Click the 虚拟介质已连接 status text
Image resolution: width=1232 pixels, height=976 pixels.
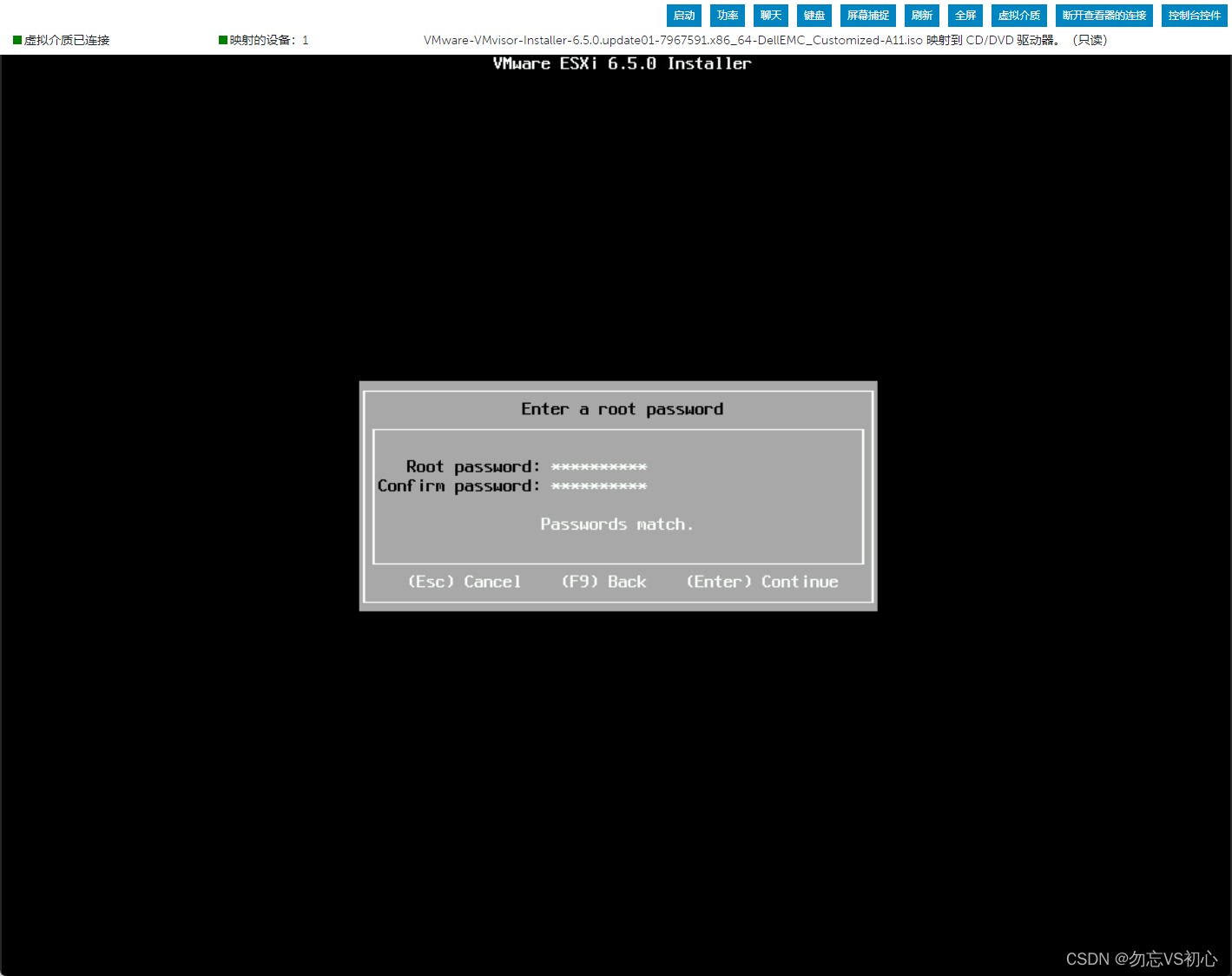click(x=67, y=40)
